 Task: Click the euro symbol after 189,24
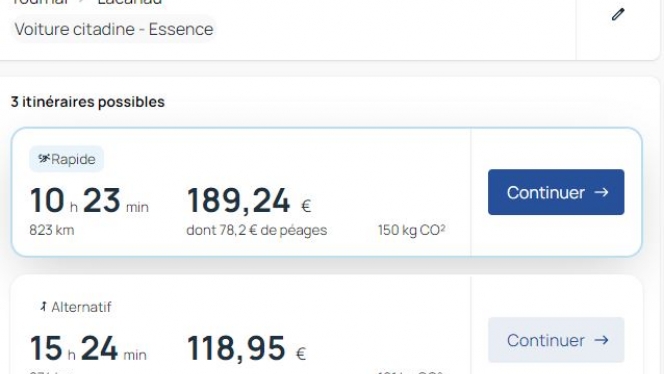(x=306, y=206)
